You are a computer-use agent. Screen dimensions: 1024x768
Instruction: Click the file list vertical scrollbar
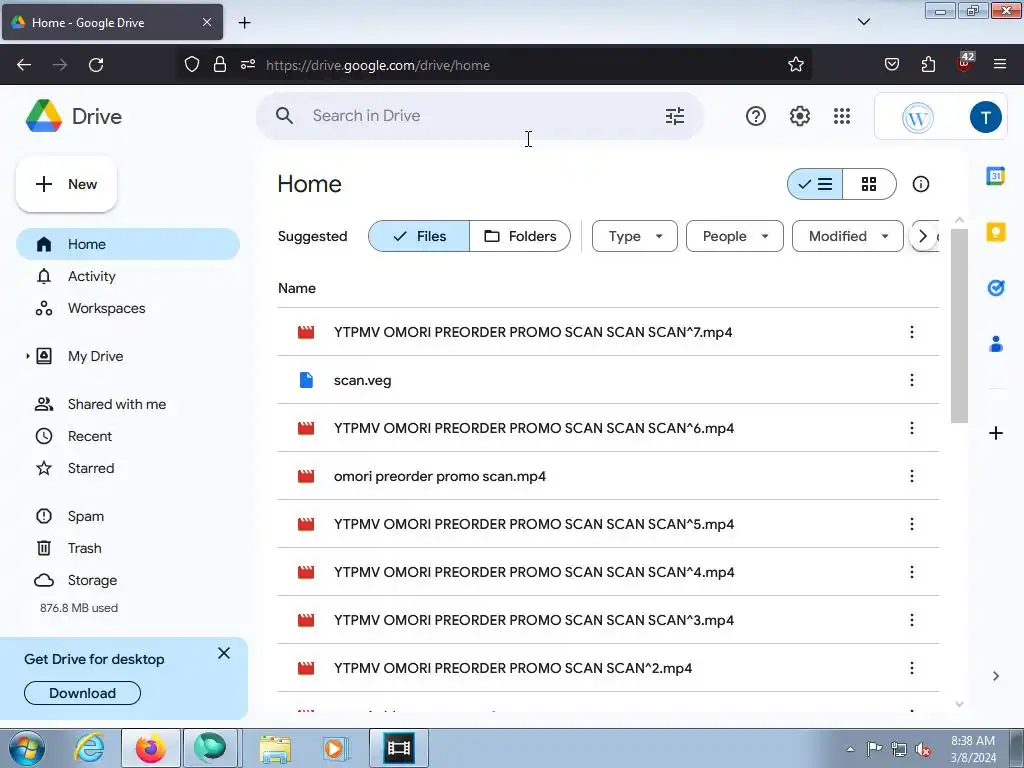pyautogui.click(x=959, y=325)
